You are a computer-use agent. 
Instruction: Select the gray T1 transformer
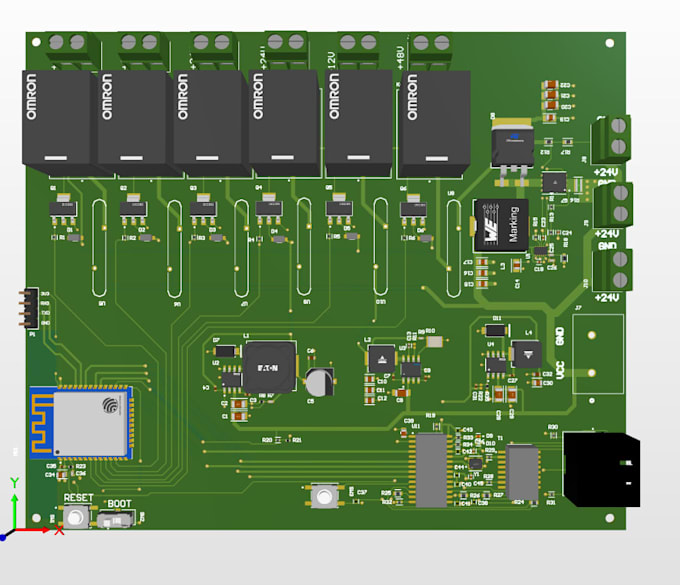522,472
